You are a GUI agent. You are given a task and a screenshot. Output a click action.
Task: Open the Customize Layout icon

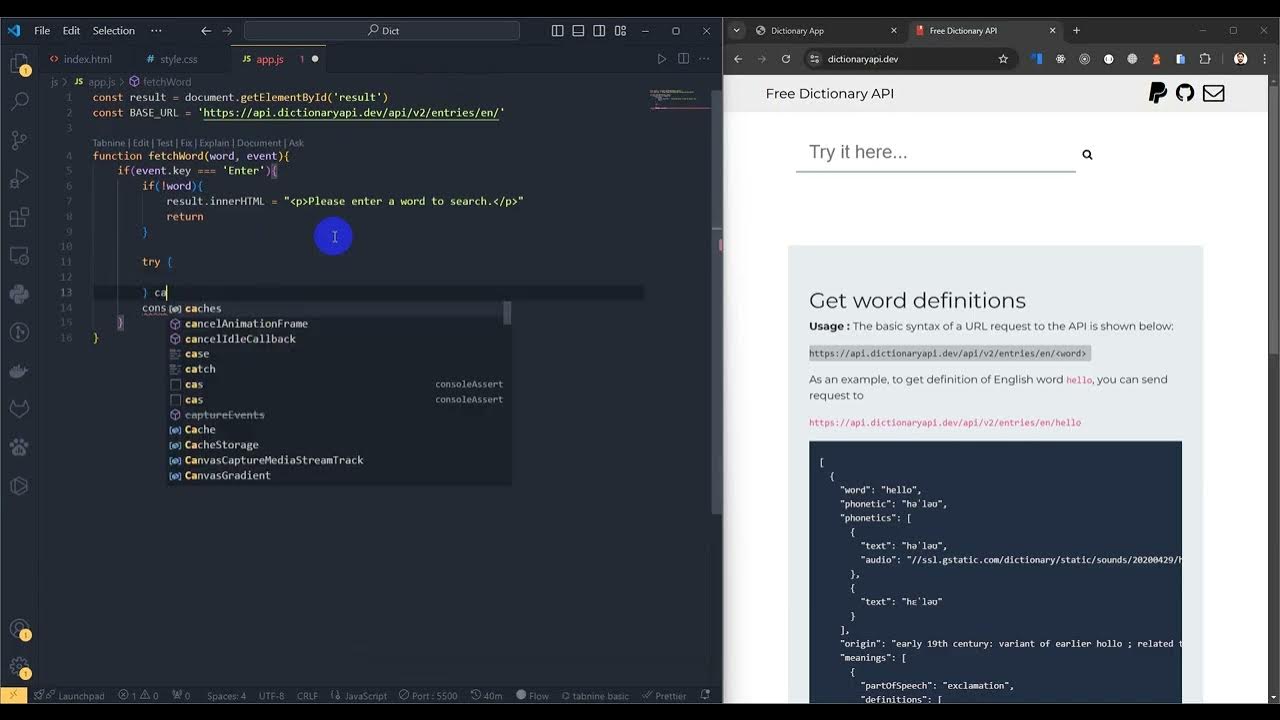click(620, 31)
